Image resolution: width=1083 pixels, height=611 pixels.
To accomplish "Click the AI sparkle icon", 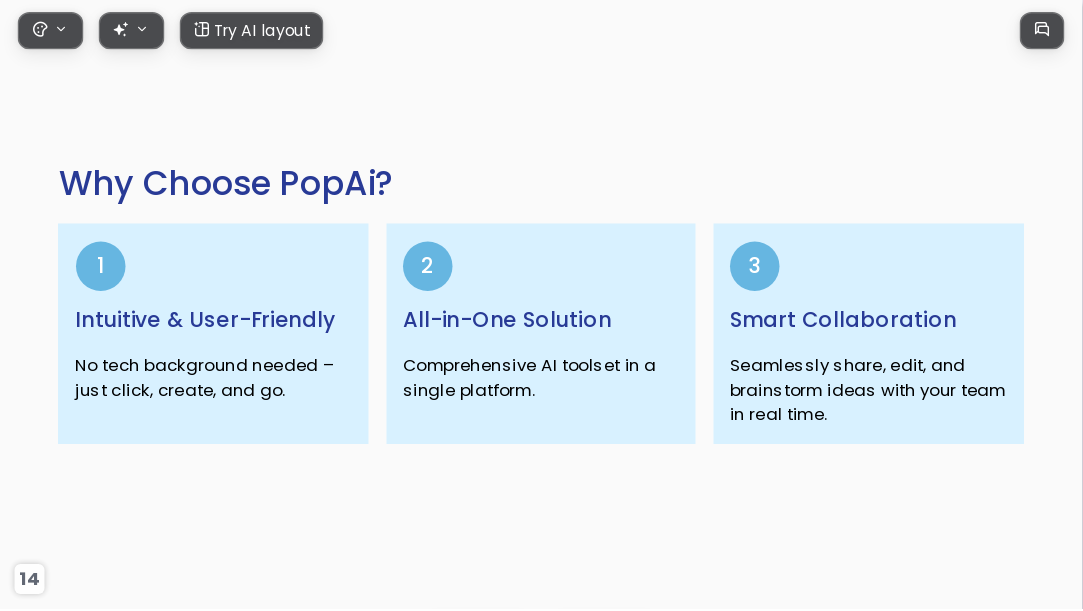I will (120, 29).
